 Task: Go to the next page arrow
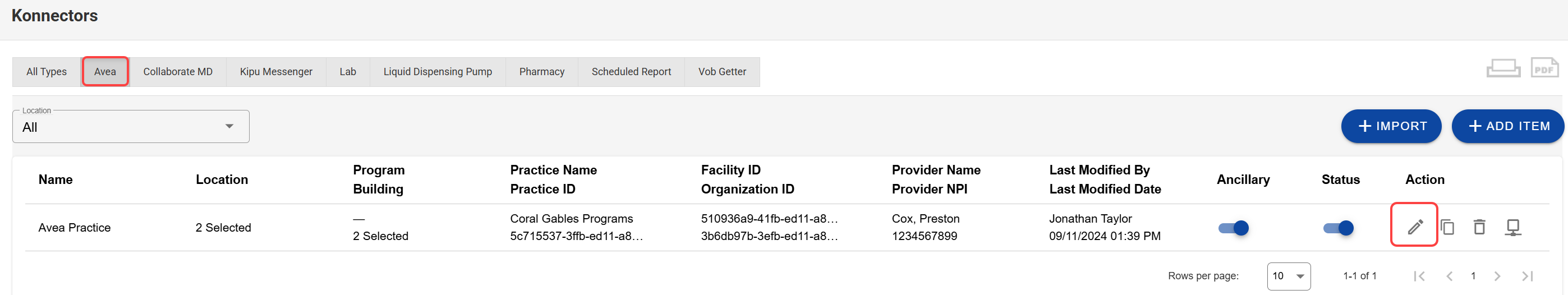[x=1497, y=276]
